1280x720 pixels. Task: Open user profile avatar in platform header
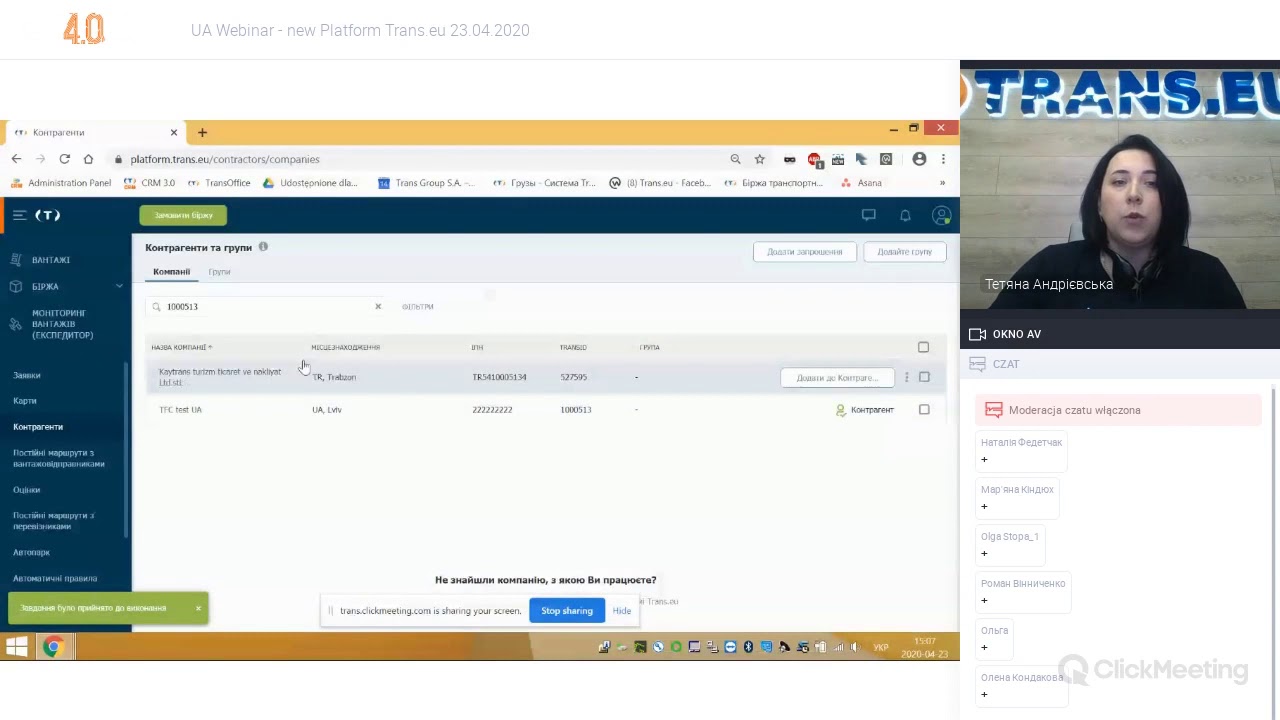(941, 215)
